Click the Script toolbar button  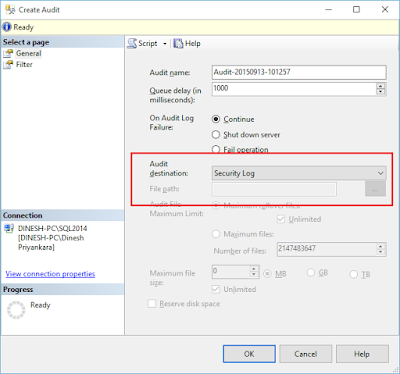[x=143, y=43]
